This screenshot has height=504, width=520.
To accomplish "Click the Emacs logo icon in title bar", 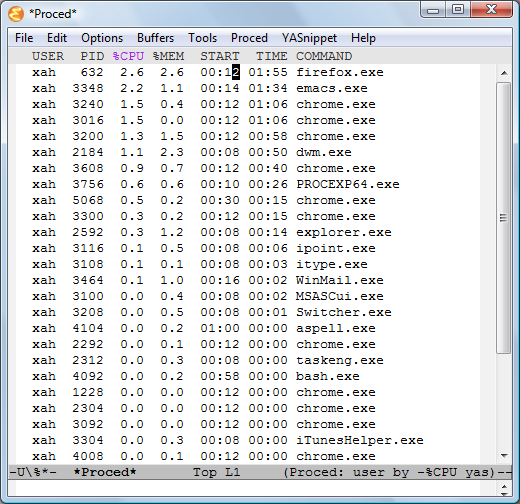I will pos(16,14).
